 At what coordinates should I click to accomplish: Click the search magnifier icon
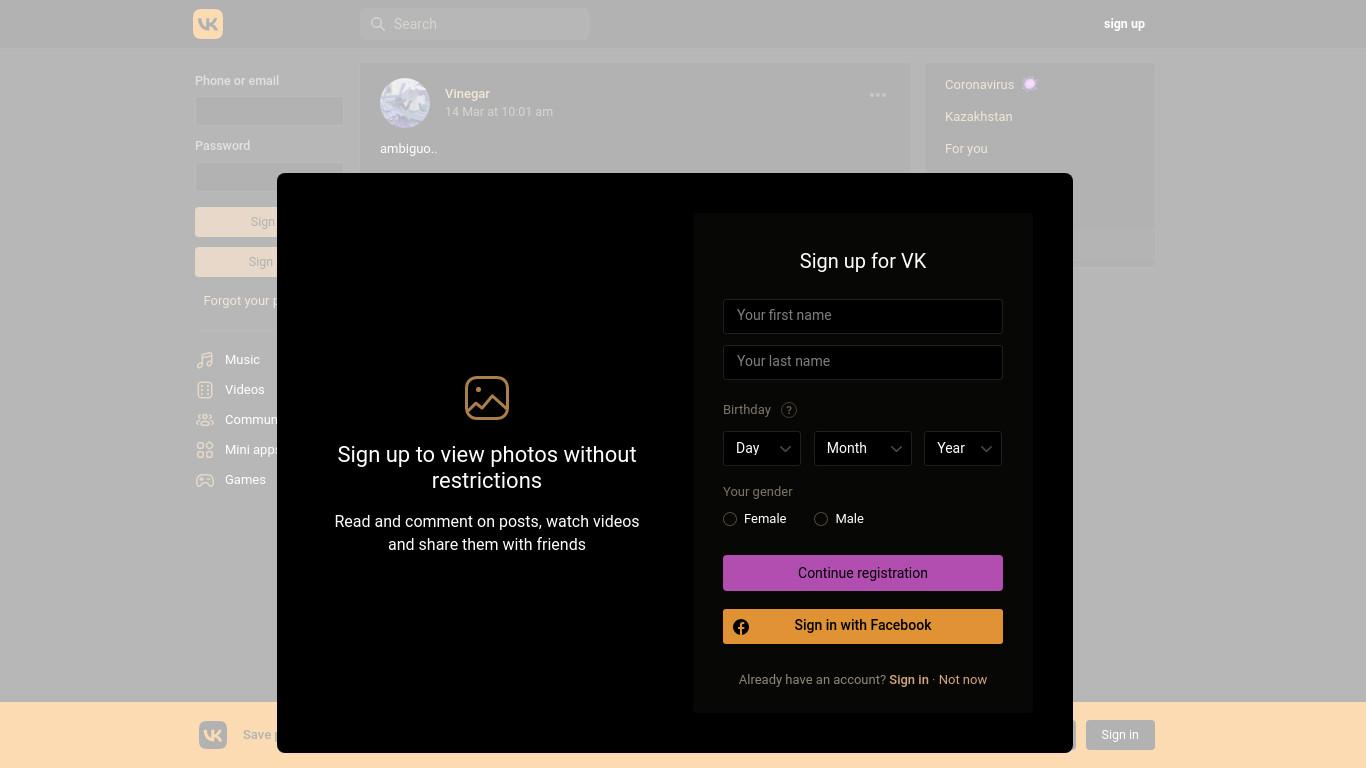(378, 24)
